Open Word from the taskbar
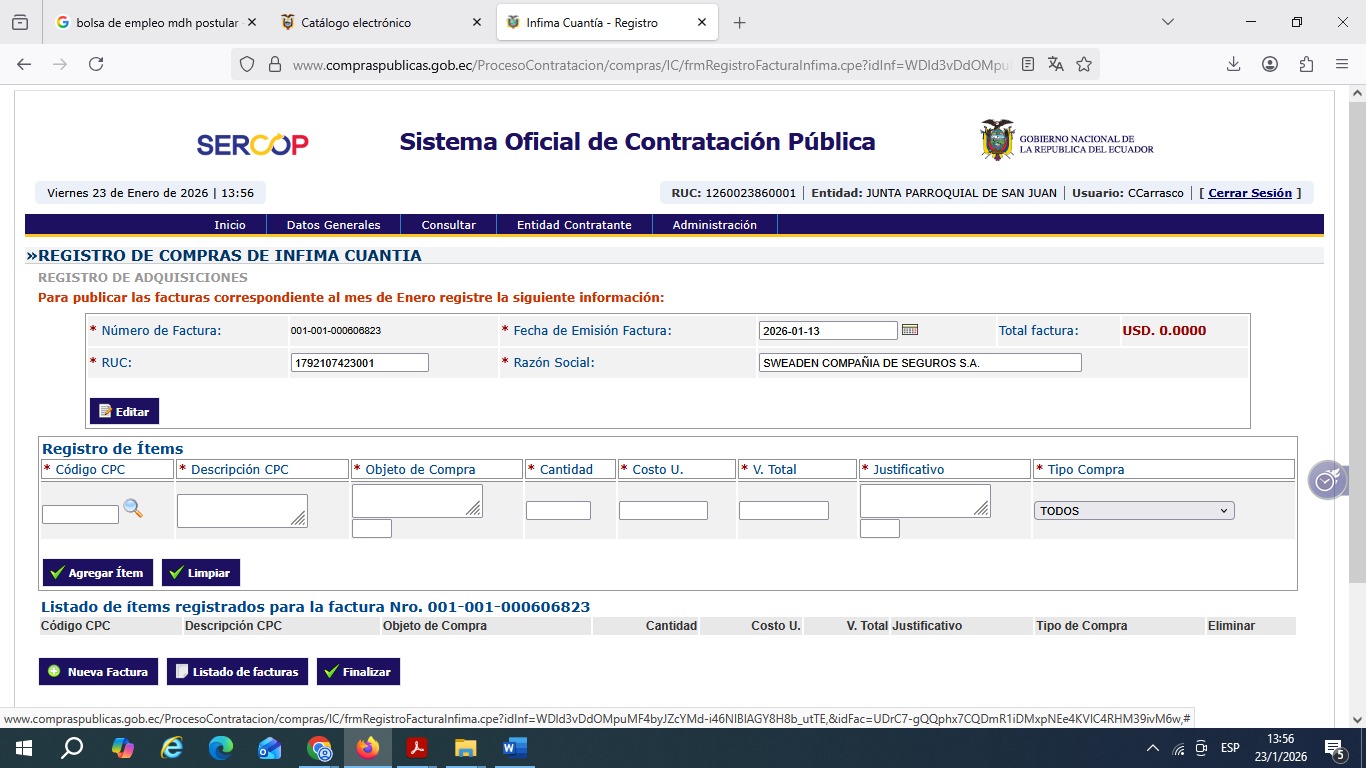 [514, 748]
